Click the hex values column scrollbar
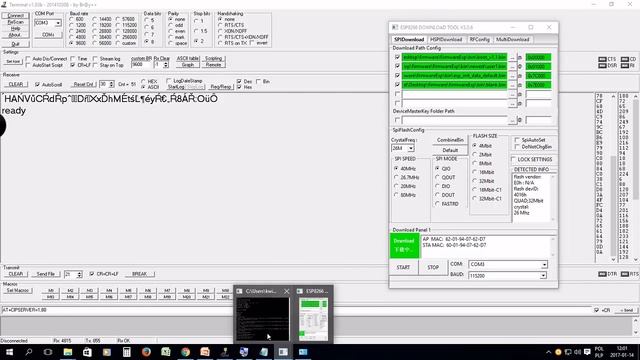Image resolution: width=640 pixels, height=360 pixels. pos(613,178)
